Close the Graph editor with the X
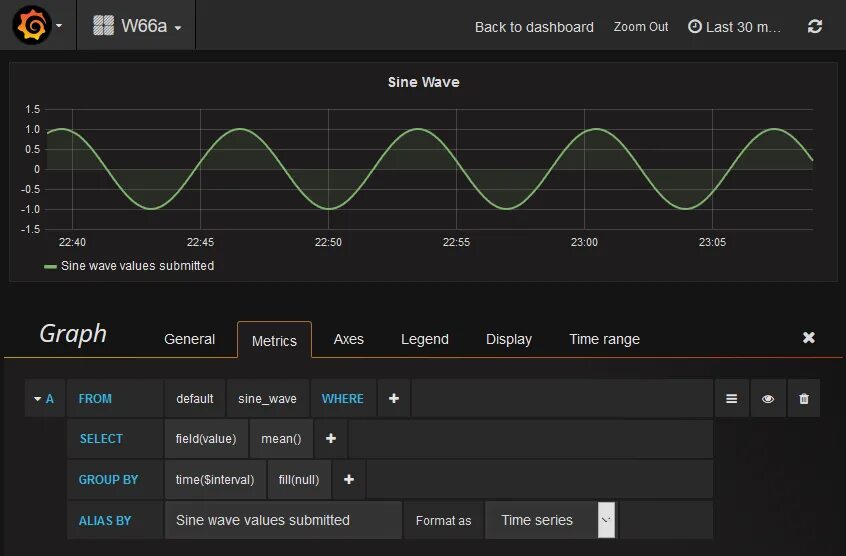This screenshot has height=556, width=846. pos(809,338)
